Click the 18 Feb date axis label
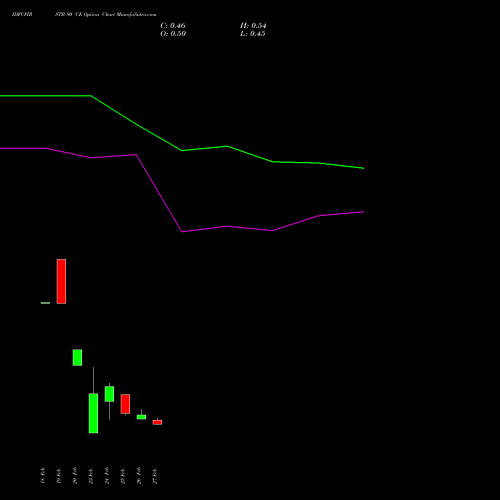The height and width of the screenshot is (500, 500). pyautogui.click(x=43, y=475)
